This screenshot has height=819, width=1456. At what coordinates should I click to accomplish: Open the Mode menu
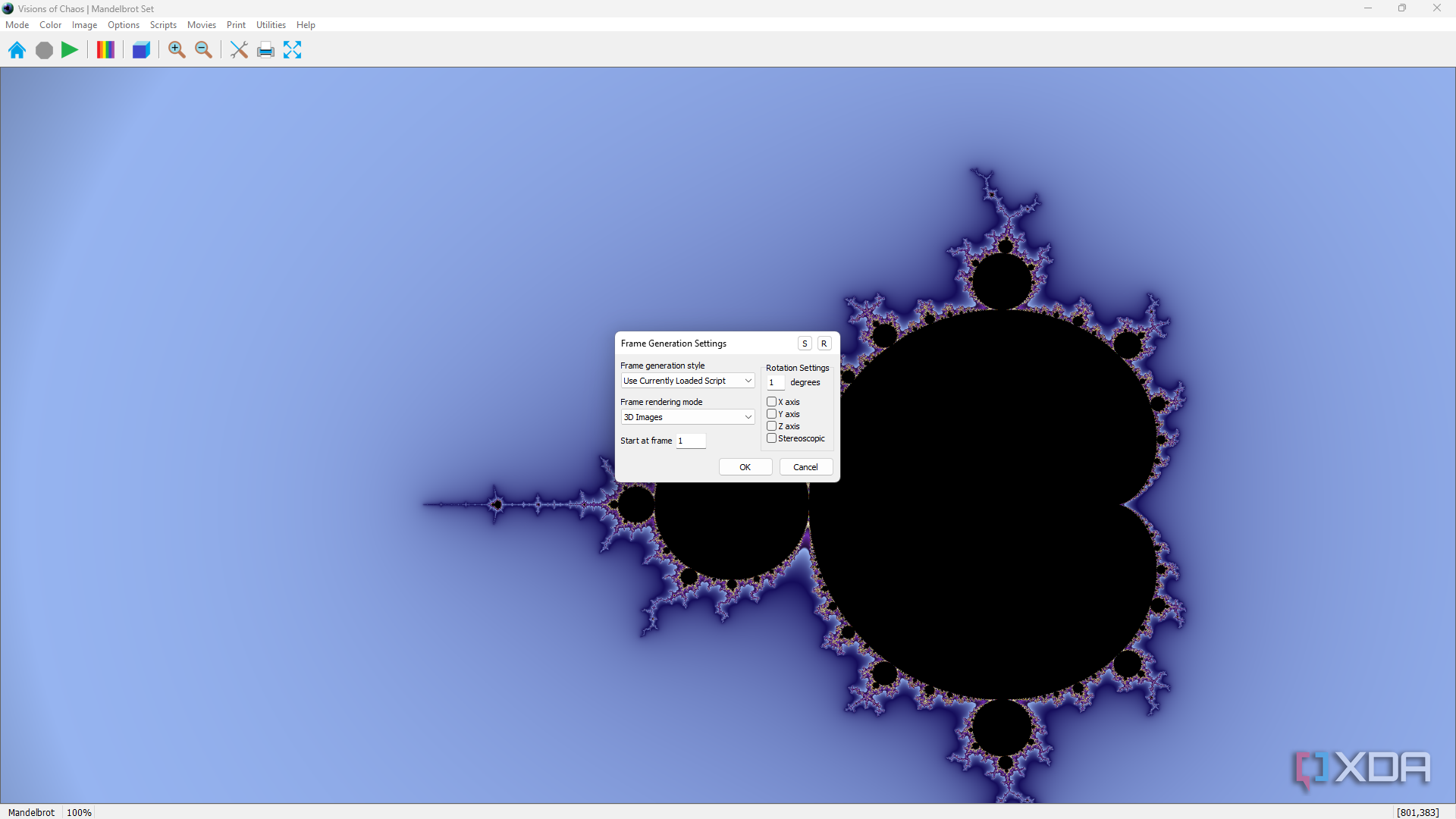click(17, 25)
